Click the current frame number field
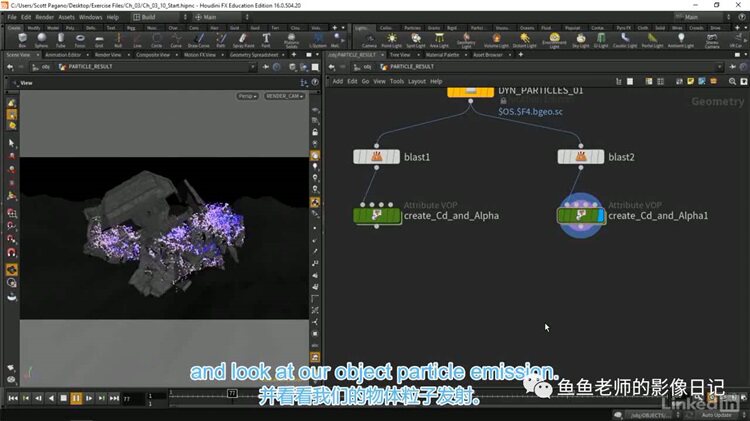 (x=132, y=399)
